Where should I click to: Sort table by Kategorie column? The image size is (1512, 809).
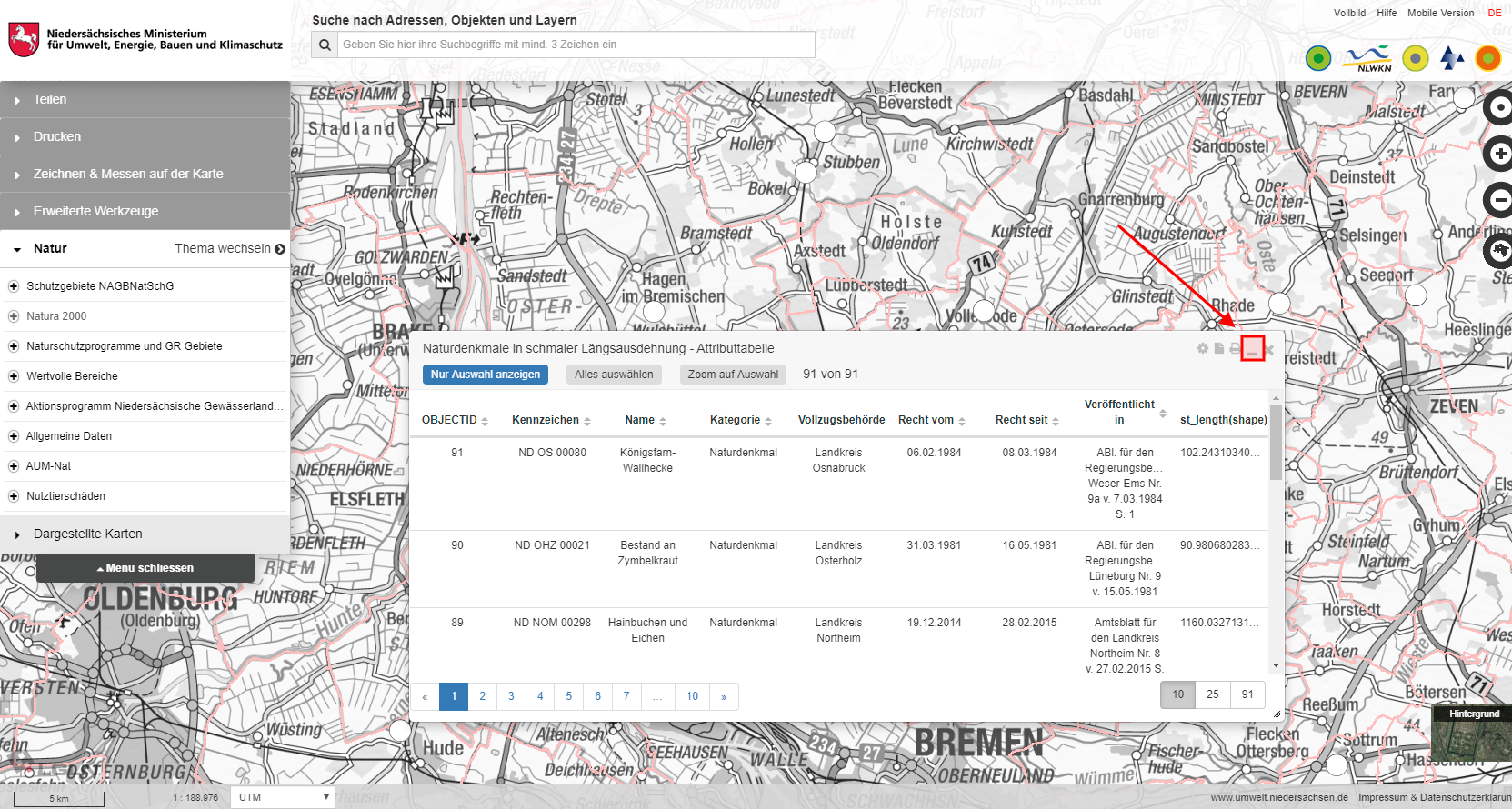click(x=768, y=421)
